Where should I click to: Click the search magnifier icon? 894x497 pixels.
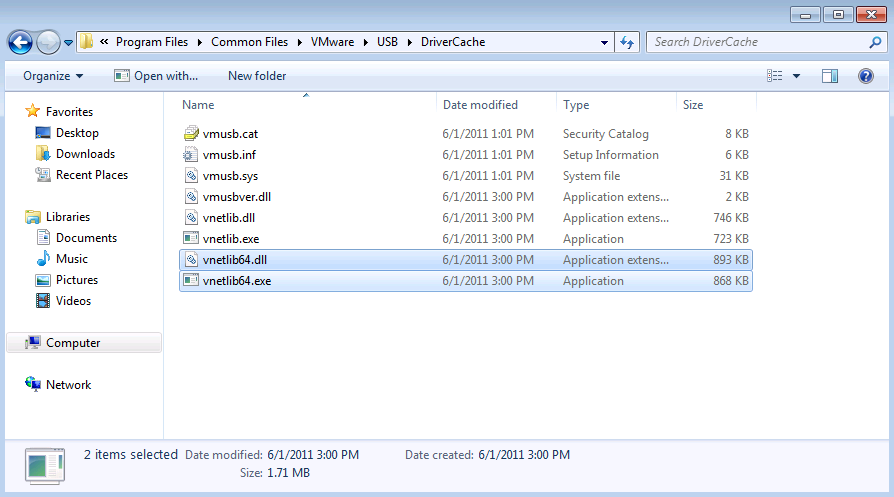coord(876,42)
